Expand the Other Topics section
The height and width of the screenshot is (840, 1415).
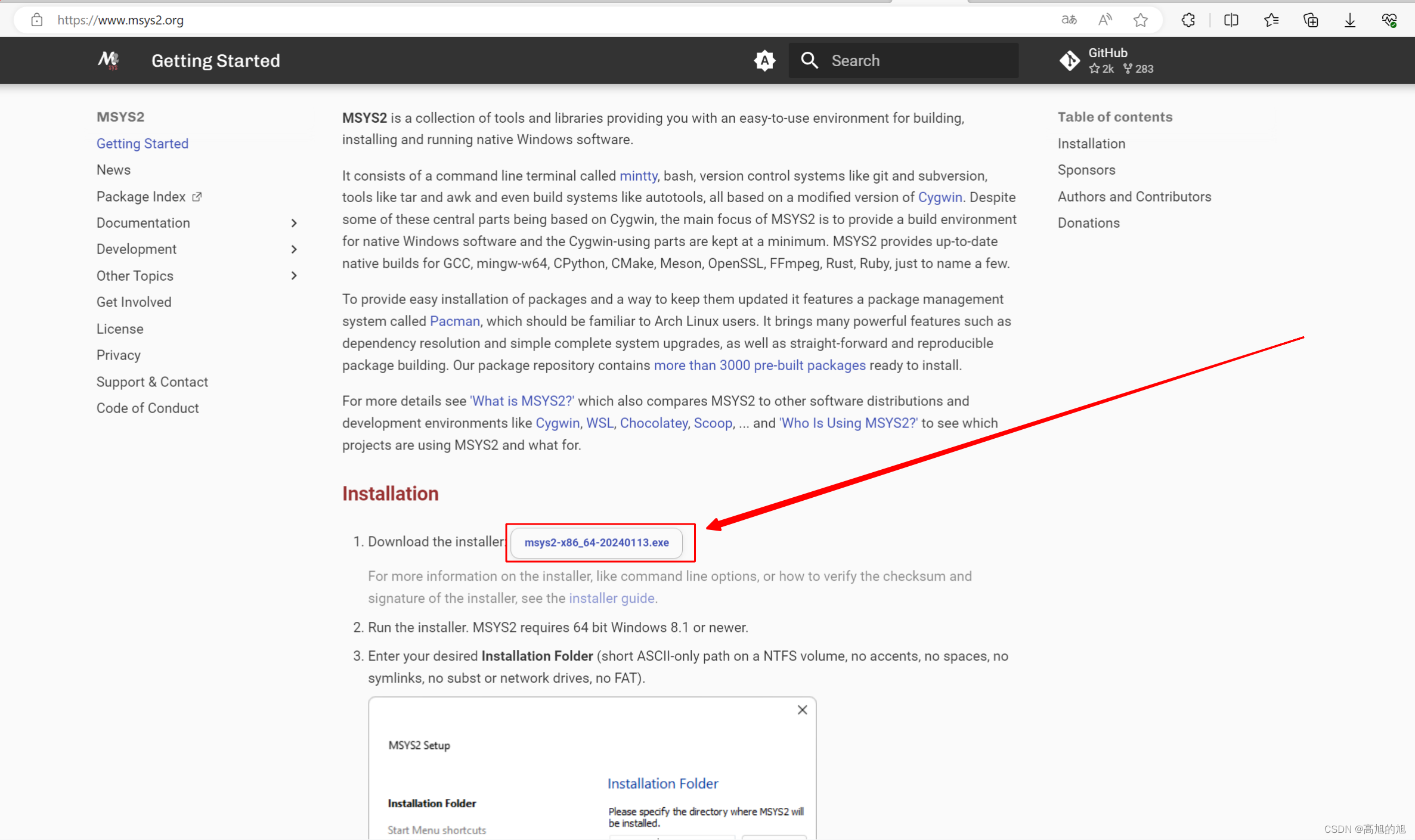[294, 275]
